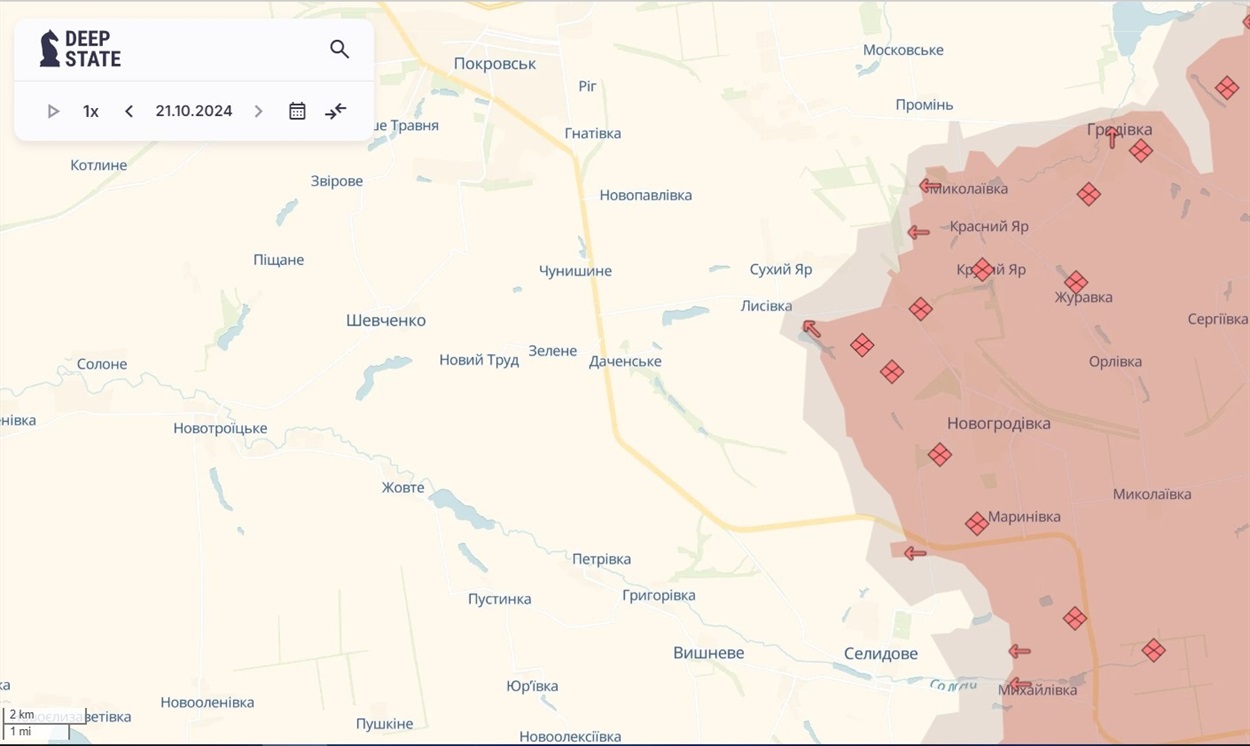This screenshot has height=746, width=1250.
Task: Click the Промінь village label
Action: (x=924, y=105)
